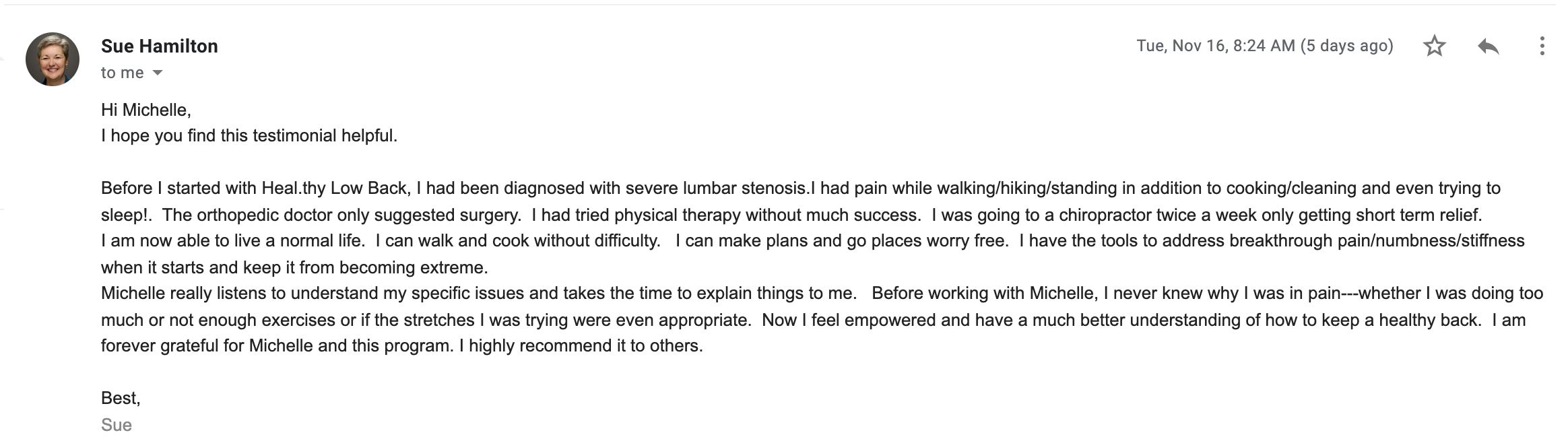This screenshot has height=439, width=1568.
Task: Open Sue Hamilton's profile photo avatar
Action: (53, 59)
